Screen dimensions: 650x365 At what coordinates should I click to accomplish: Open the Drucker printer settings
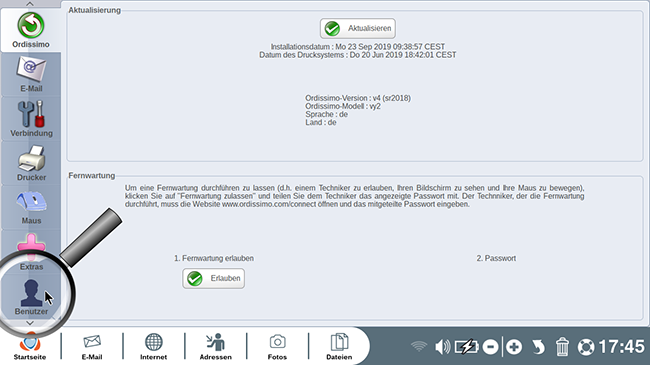point(31,163)
